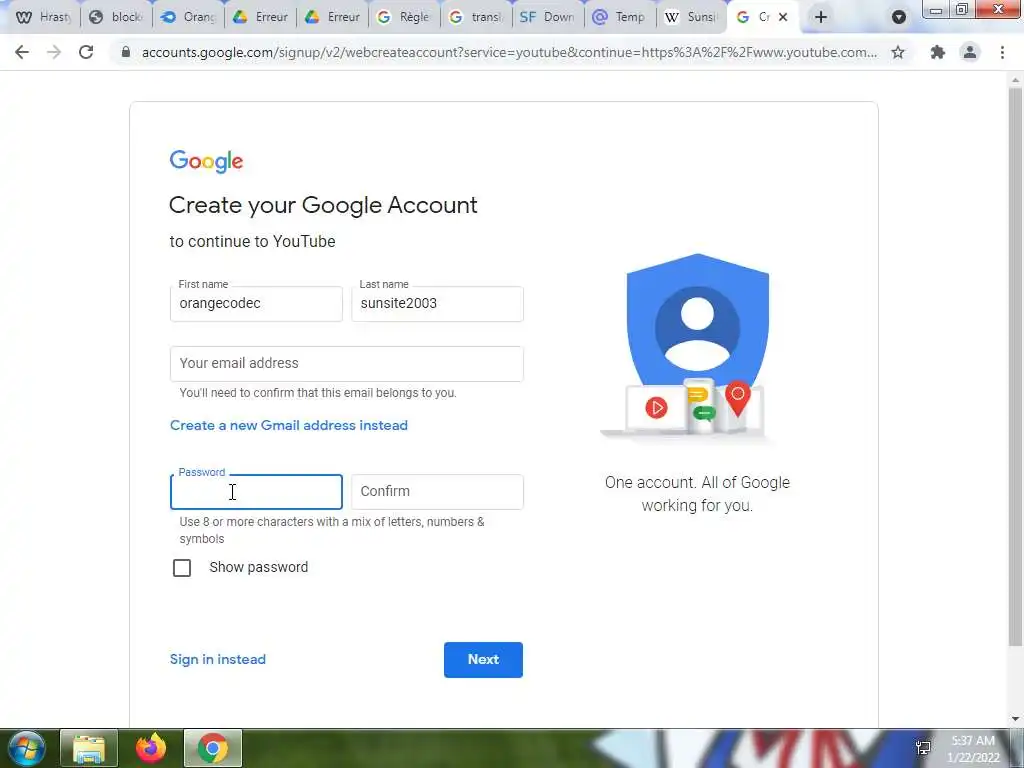Enable the Show password checkbox
This screenshot has height=768, width=1024.
click(182, 568)
